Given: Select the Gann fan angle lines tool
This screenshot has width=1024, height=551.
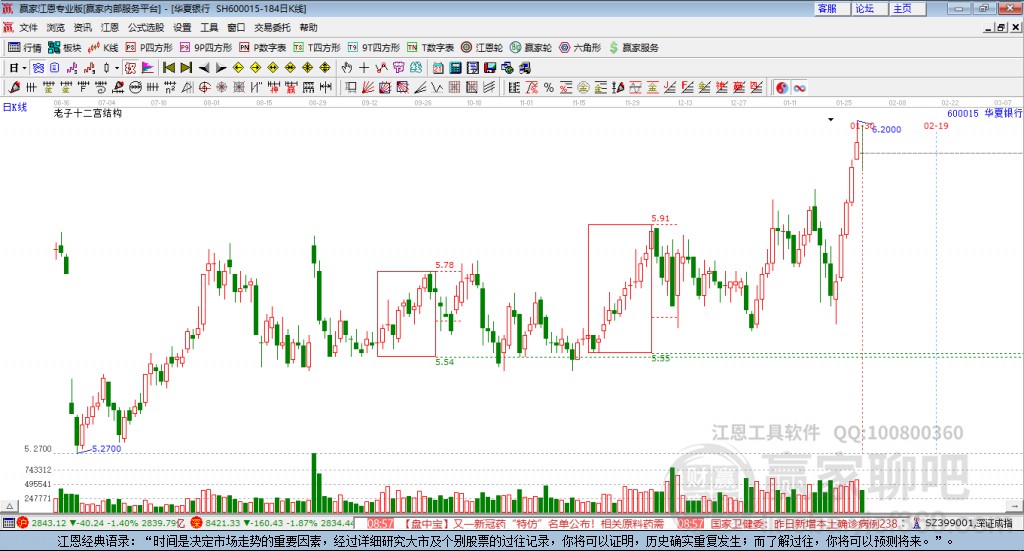Looking at the screenshot, I should click(x=368, y=87).
